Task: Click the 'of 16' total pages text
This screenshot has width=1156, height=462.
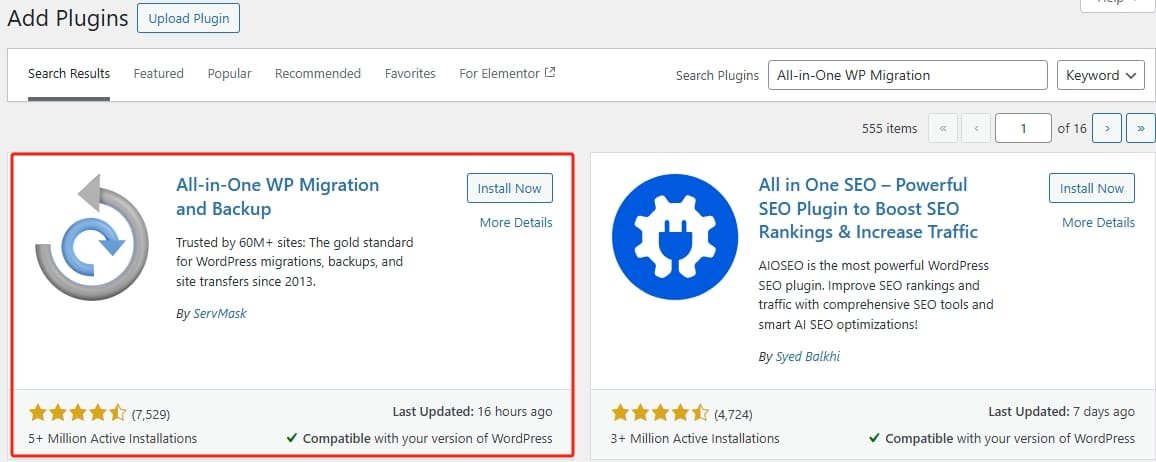Action: [x=1072, y=128]
